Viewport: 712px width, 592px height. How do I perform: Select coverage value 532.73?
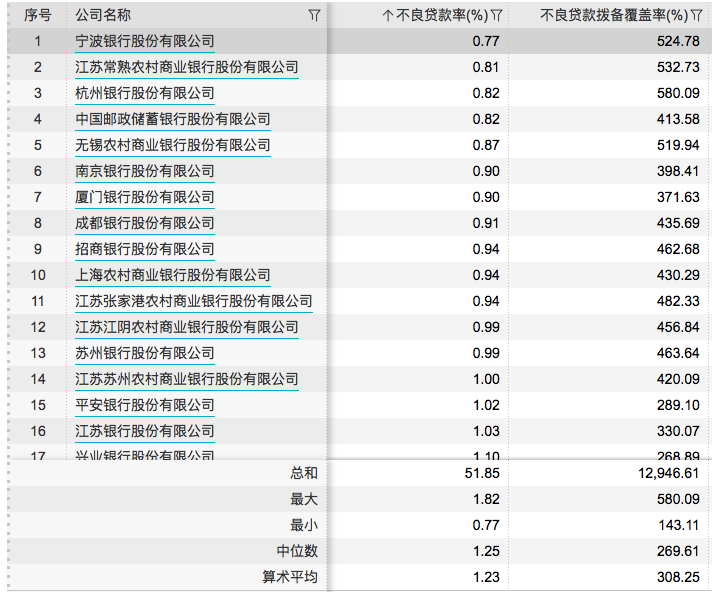tap(678, 67)
